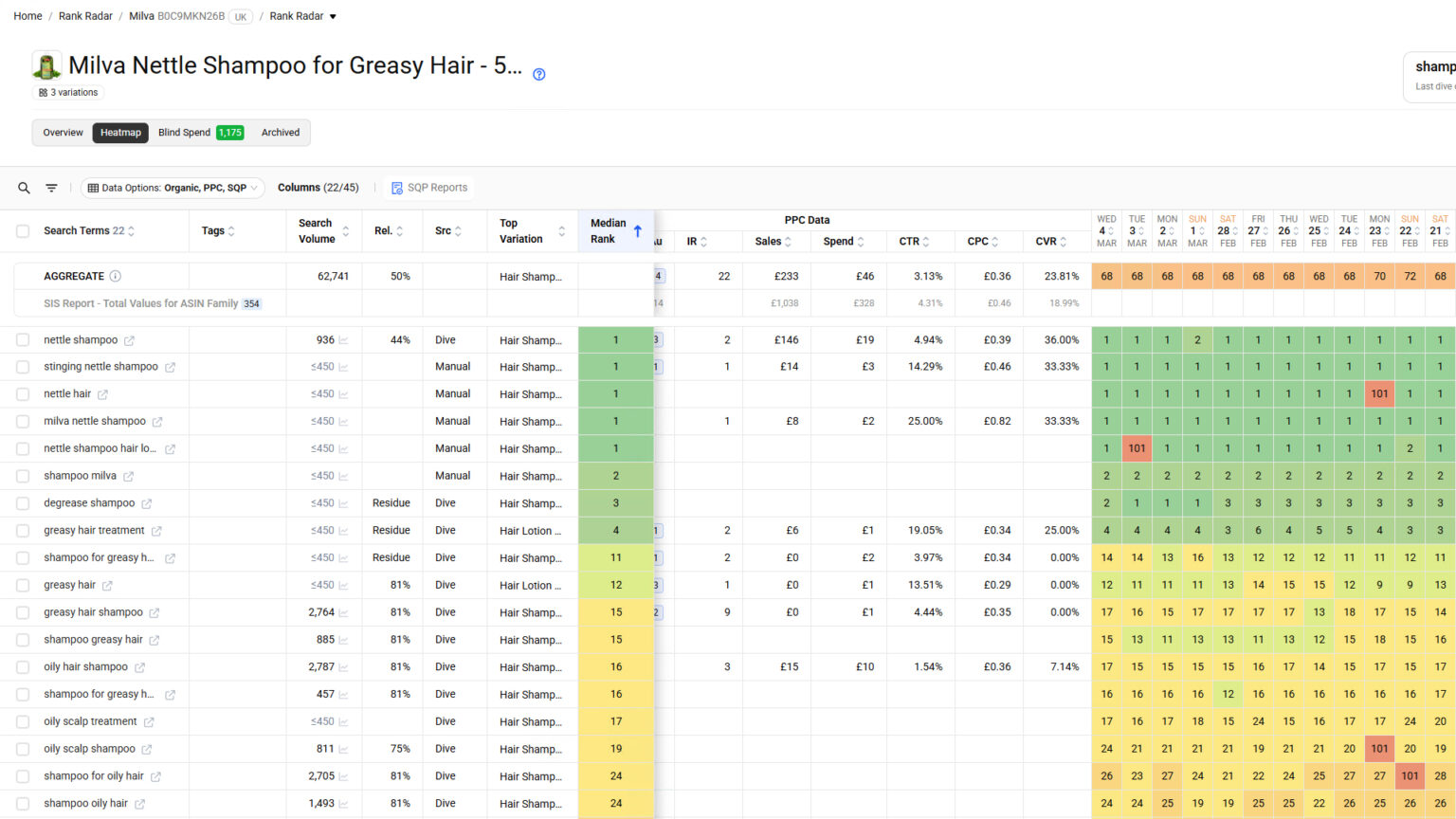Open external link icon for stinging nettle shampoo
The width and height of the screenshot is (1456, 819).
pos(170,367)
